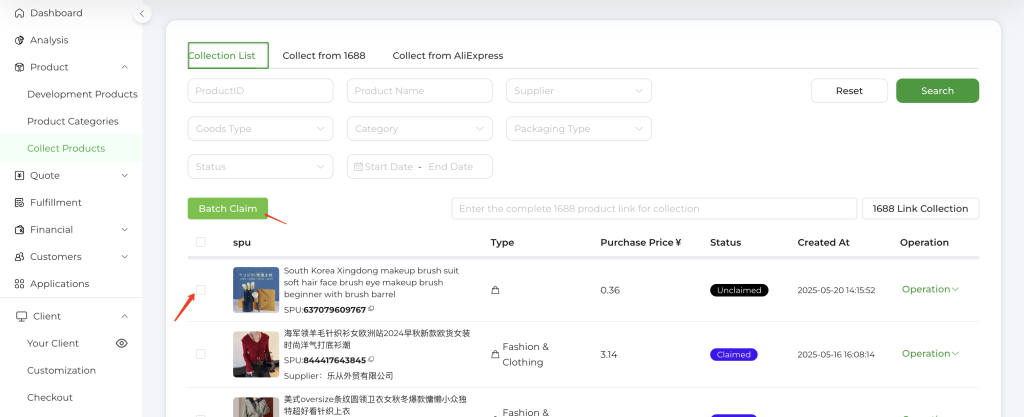Collapse the sidebar with the arrow icon
The image size is (1024, 417).
[142, 13]
